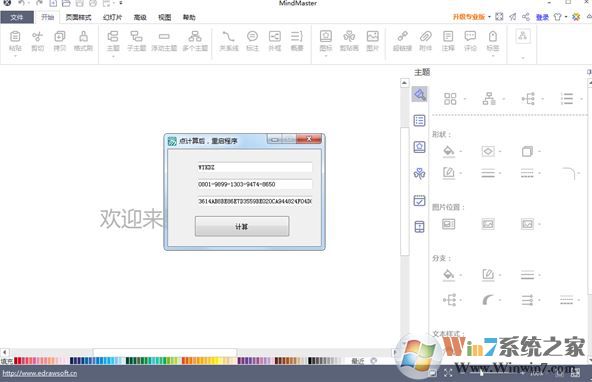Viewport: 592px width, 382px height.
Task: Click the Undo arrow in quick toolbar
Action: 21,3
